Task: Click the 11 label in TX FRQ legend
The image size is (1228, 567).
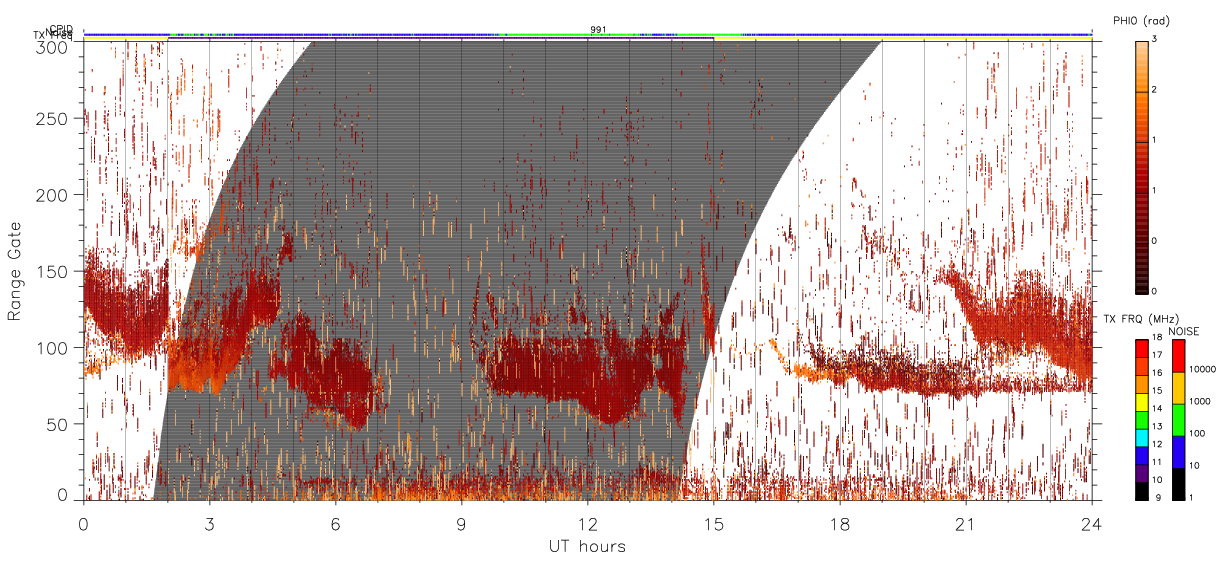Action: click(1157, 462)
